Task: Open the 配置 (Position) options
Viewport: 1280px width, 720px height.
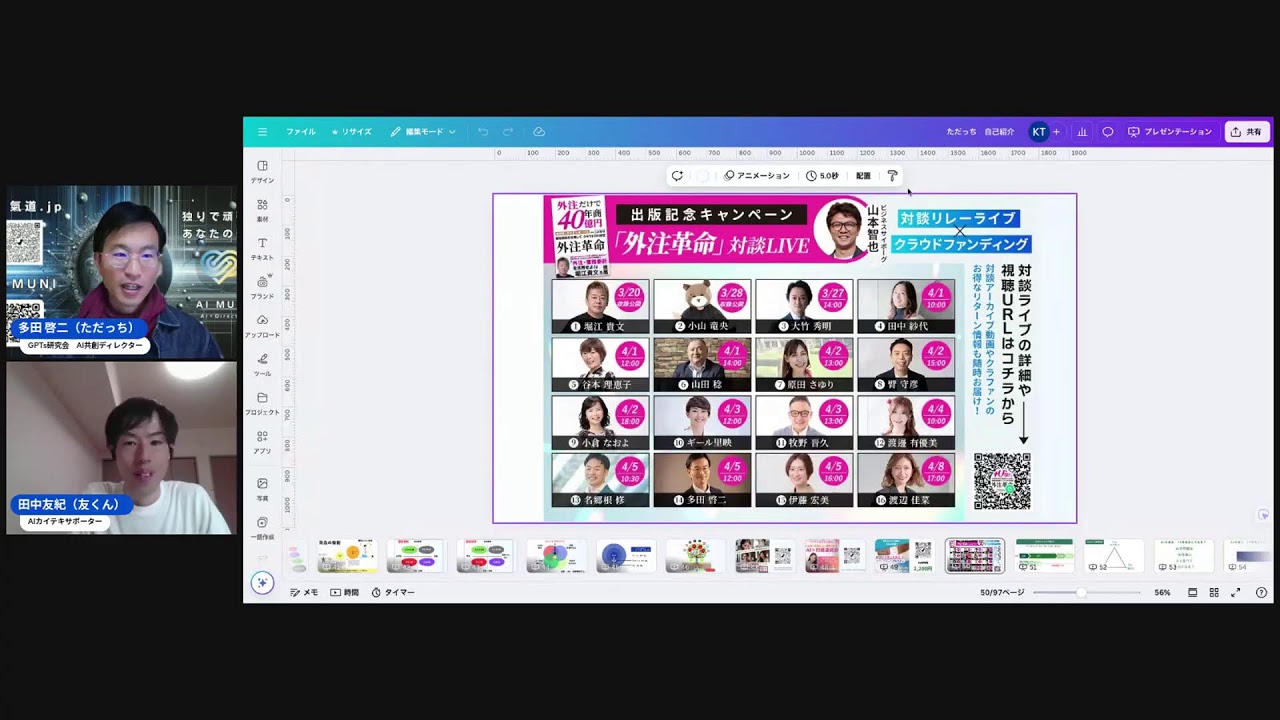Action: (x=863, y=176)
